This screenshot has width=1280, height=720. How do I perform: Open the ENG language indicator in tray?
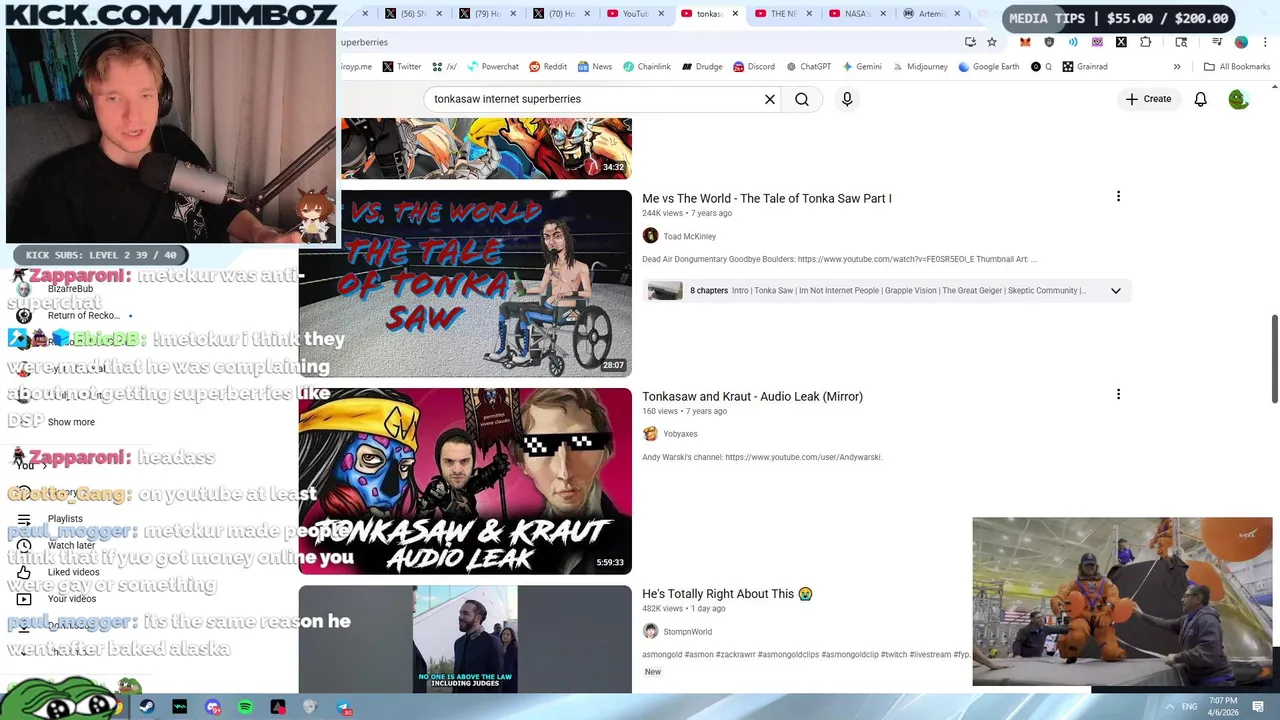click(x=1189, y=707)
